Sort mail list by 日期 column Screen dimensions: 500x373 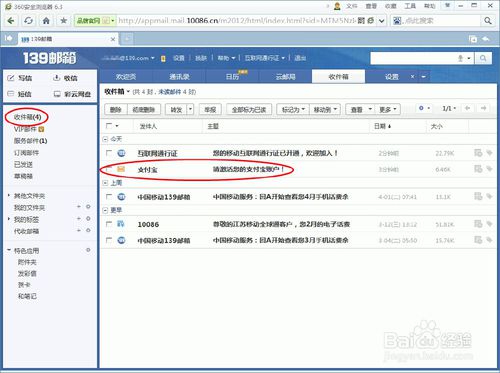point(382,126)
